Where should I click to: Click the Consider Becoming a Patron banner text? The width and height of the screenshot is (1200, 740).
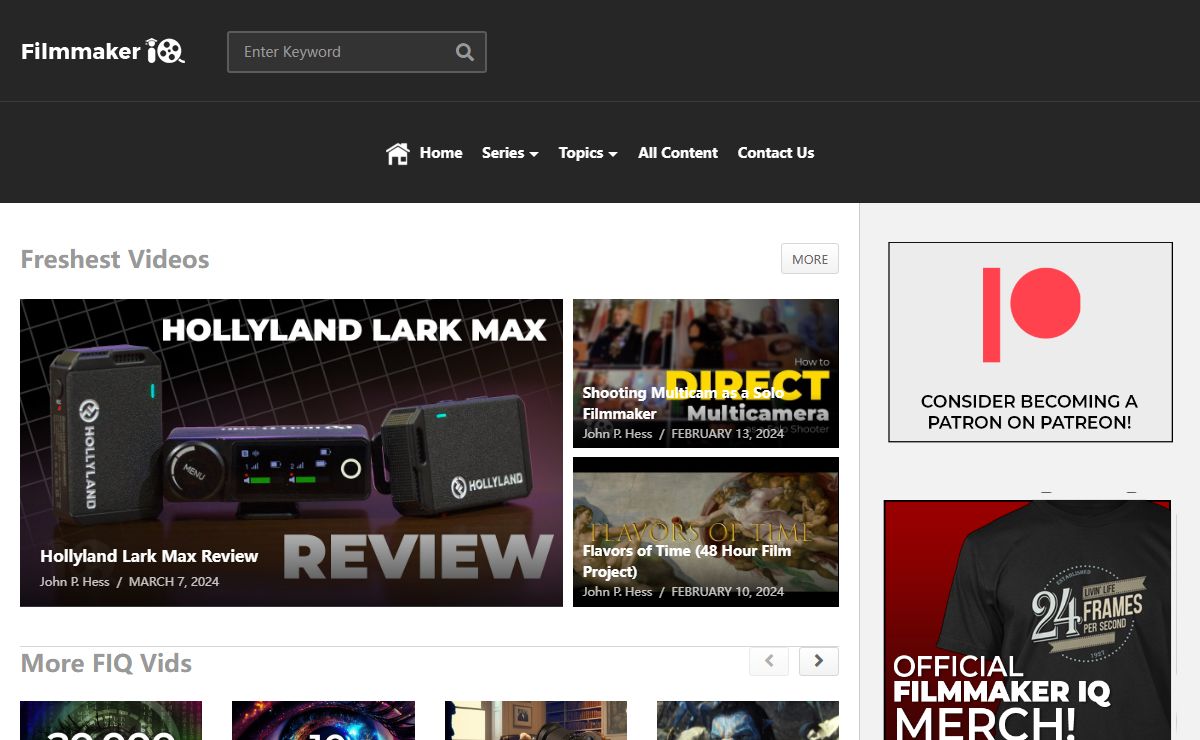pyautogui.click(x=1029, y=412)
